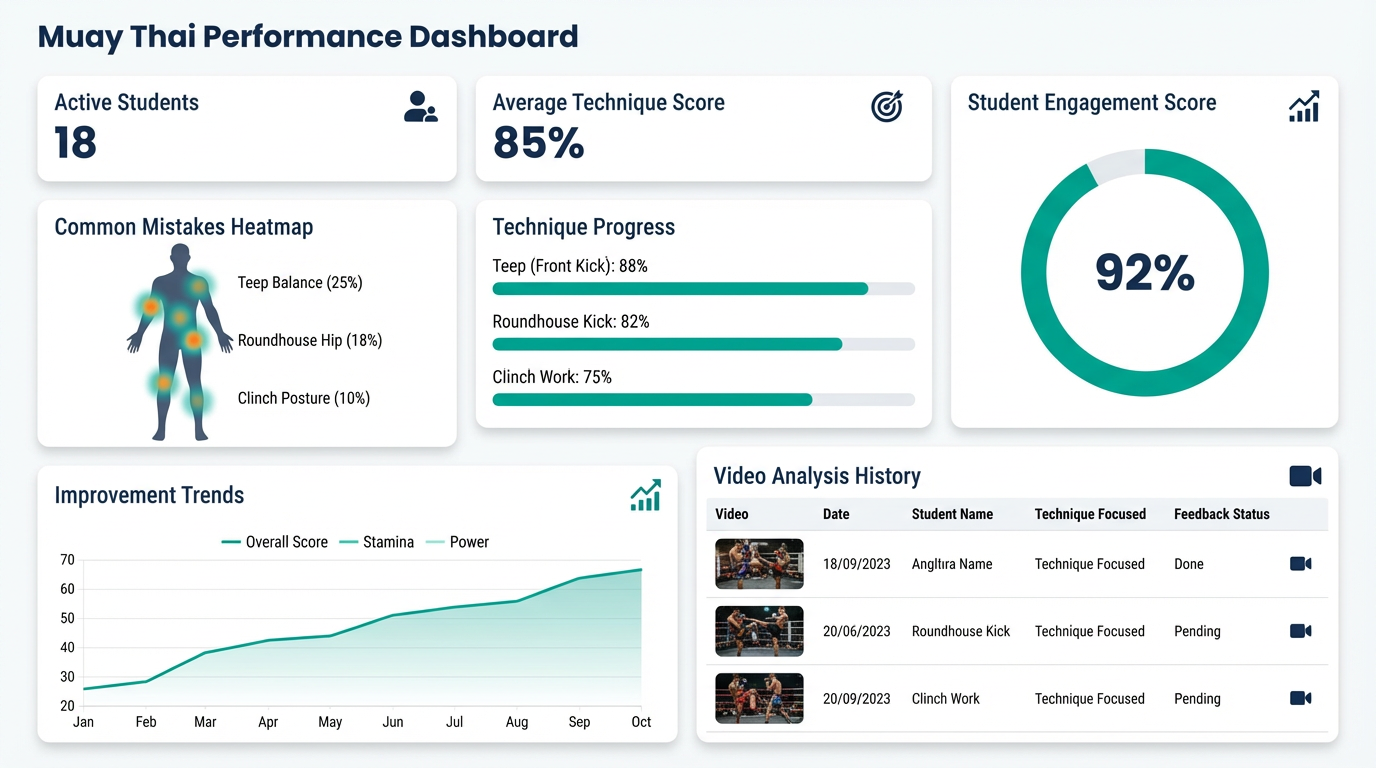This screenshot has width=1376, height=768.
Task: Open the Improvement Trends analytics icon
Action: pyautogui.click(x=646, y=495)
